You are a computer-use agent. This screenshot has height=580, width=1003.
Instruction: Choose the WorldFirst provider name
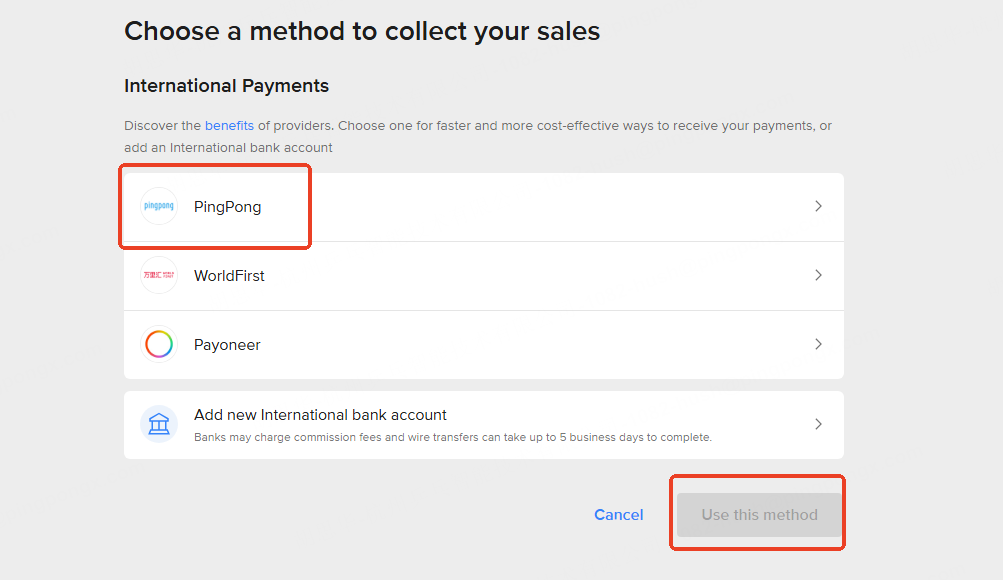click(229, 276)
